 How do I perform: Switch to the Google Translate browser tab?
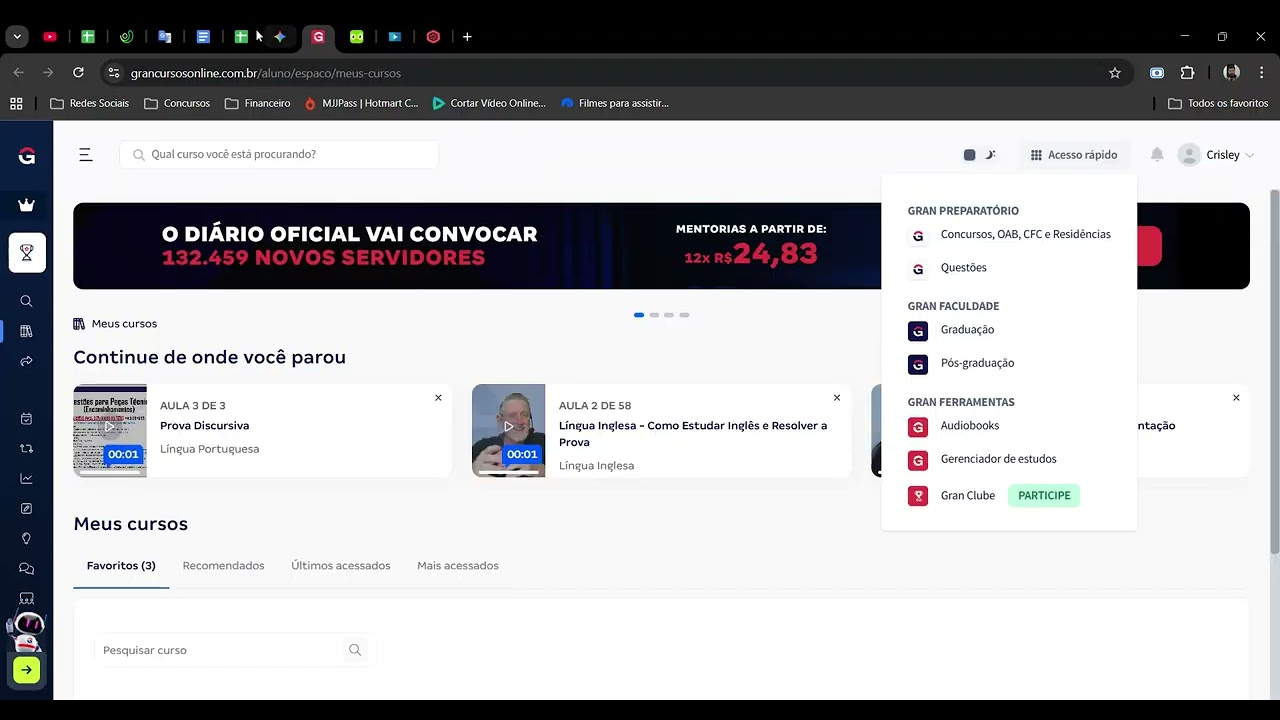point(165,37)
